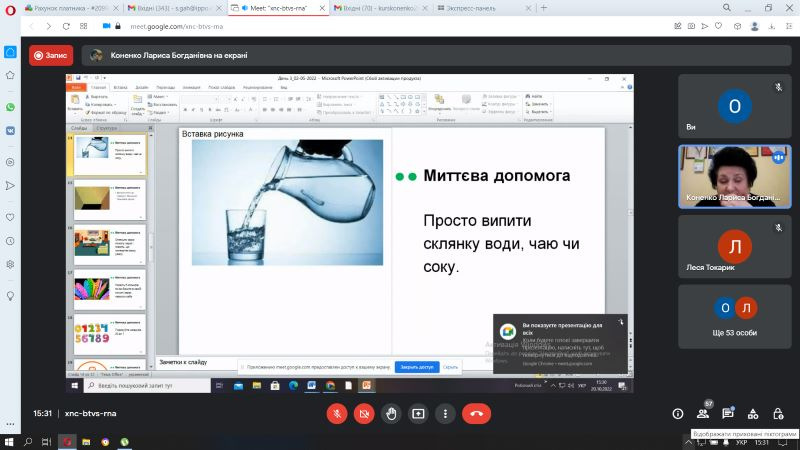The image size is (800, 450).
Task: Expand the Ще 53 особи tile
Action: pyautogui.click(x=735, y=317)
